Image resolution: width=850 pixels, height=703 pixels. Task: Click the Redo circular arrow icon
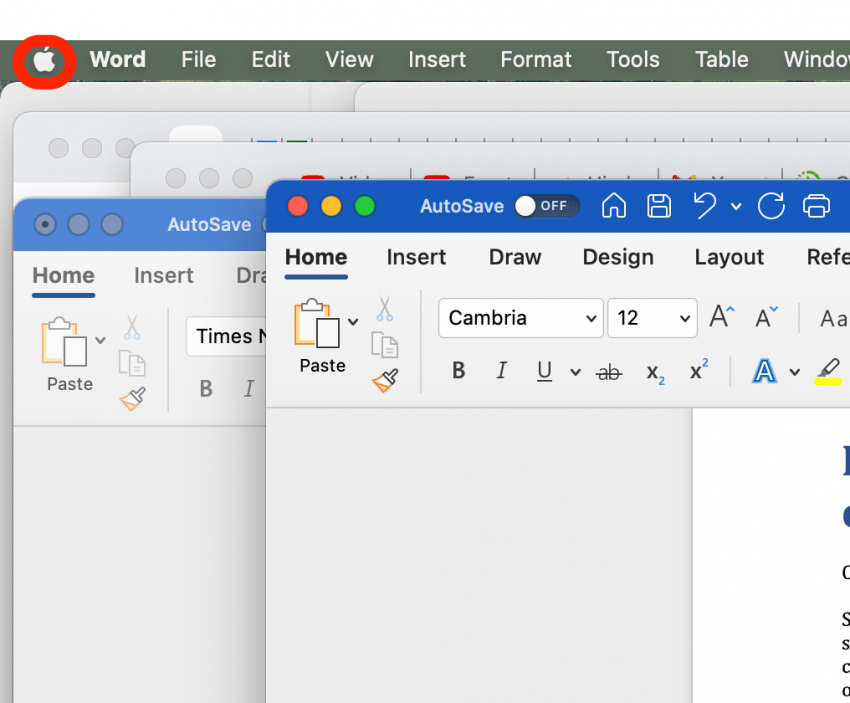[771, 206]
